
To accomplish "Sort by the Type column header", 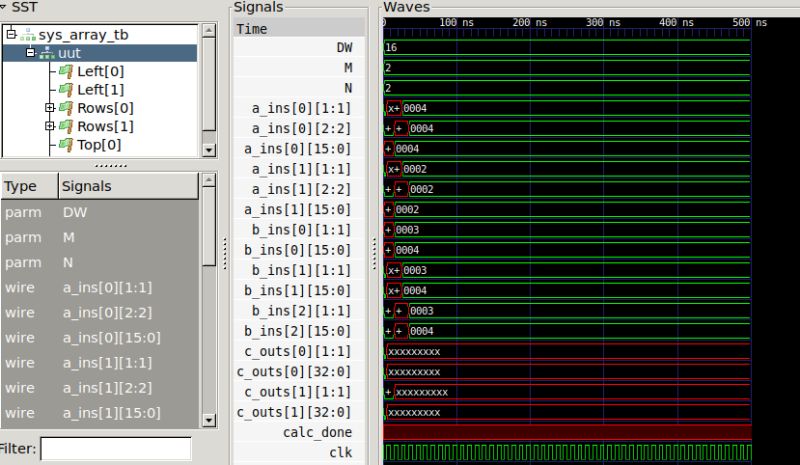I will coord(30,186).
